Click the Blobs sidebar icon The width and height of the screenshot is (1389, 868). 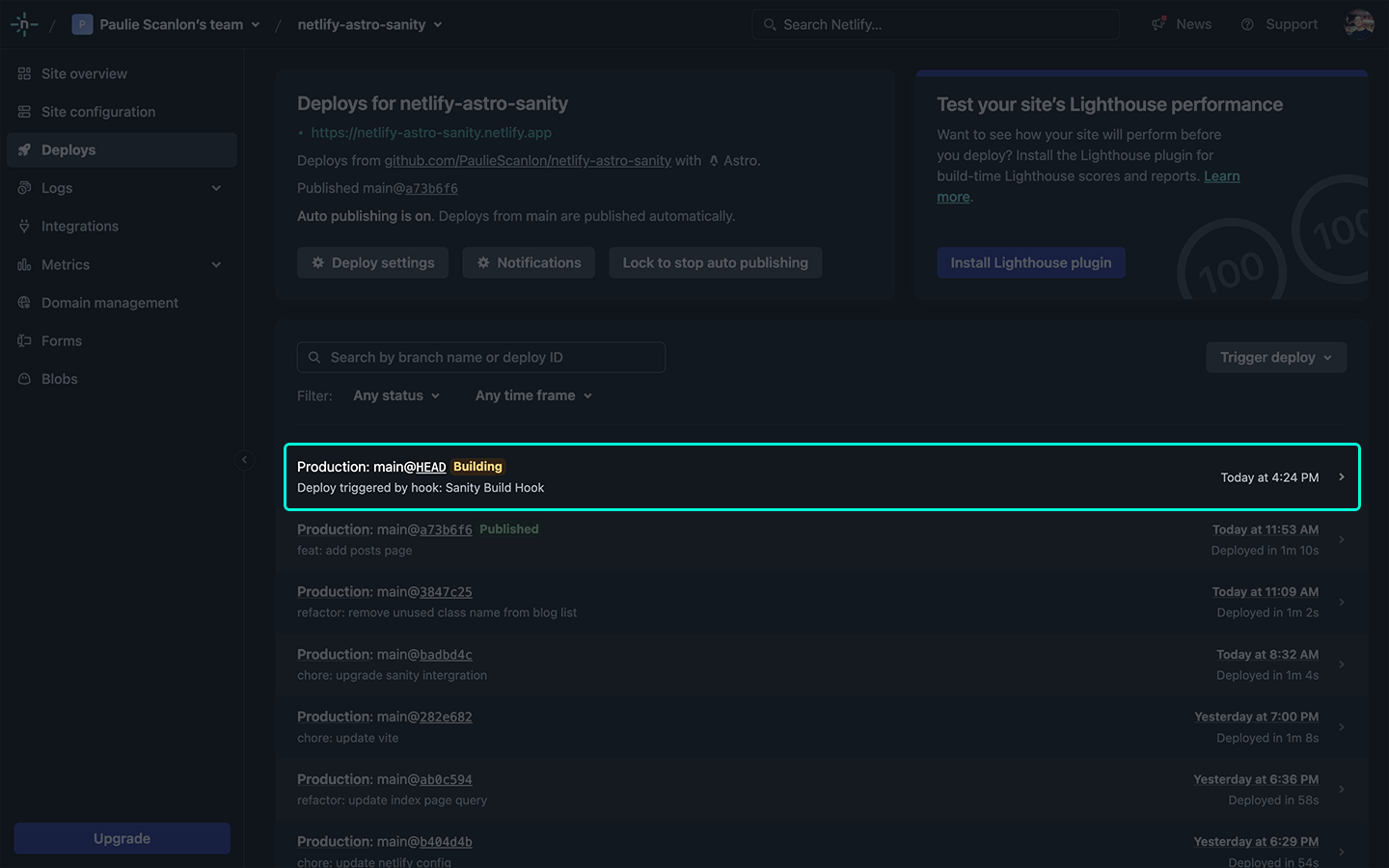[x=24, y=379]
